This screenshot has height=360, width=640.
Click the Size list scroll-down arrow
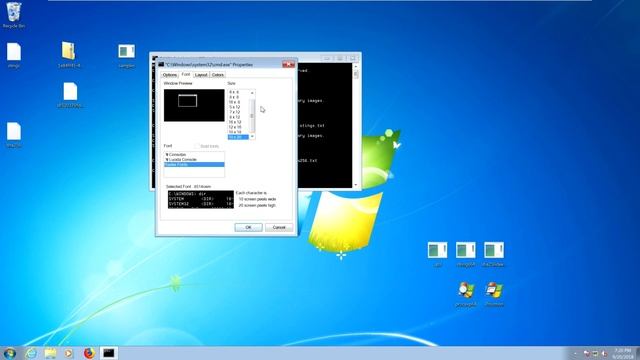click(x=252, y=136)
